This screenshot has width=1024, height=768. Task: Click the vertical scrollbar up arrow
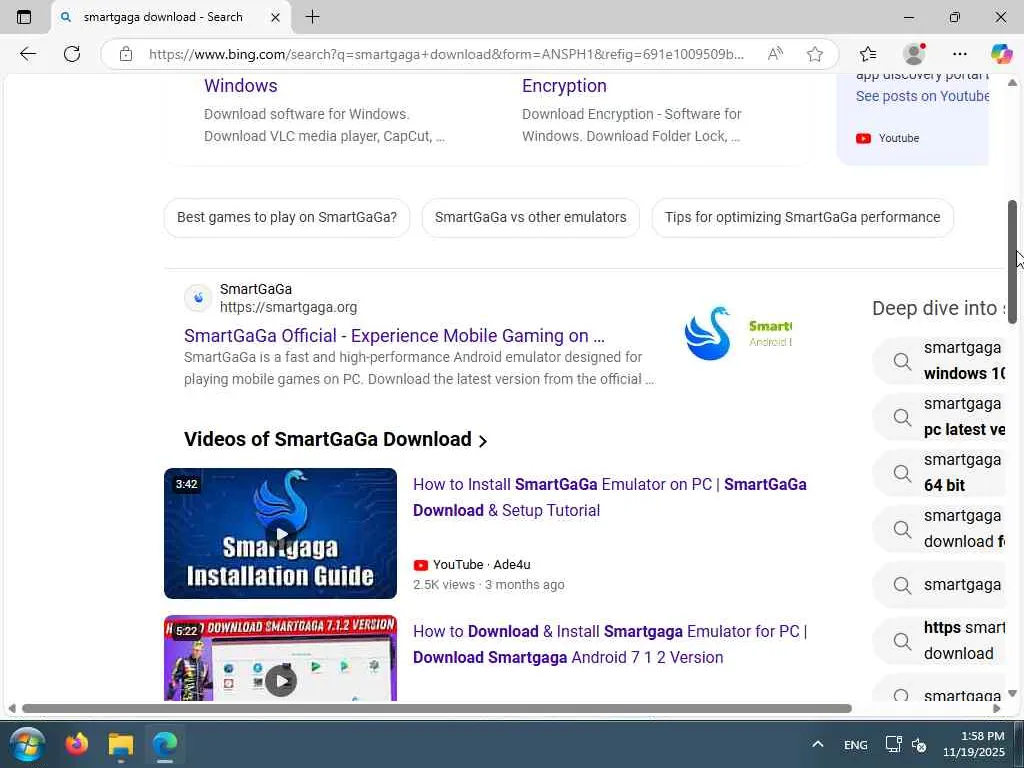(x=1012, y=83)
